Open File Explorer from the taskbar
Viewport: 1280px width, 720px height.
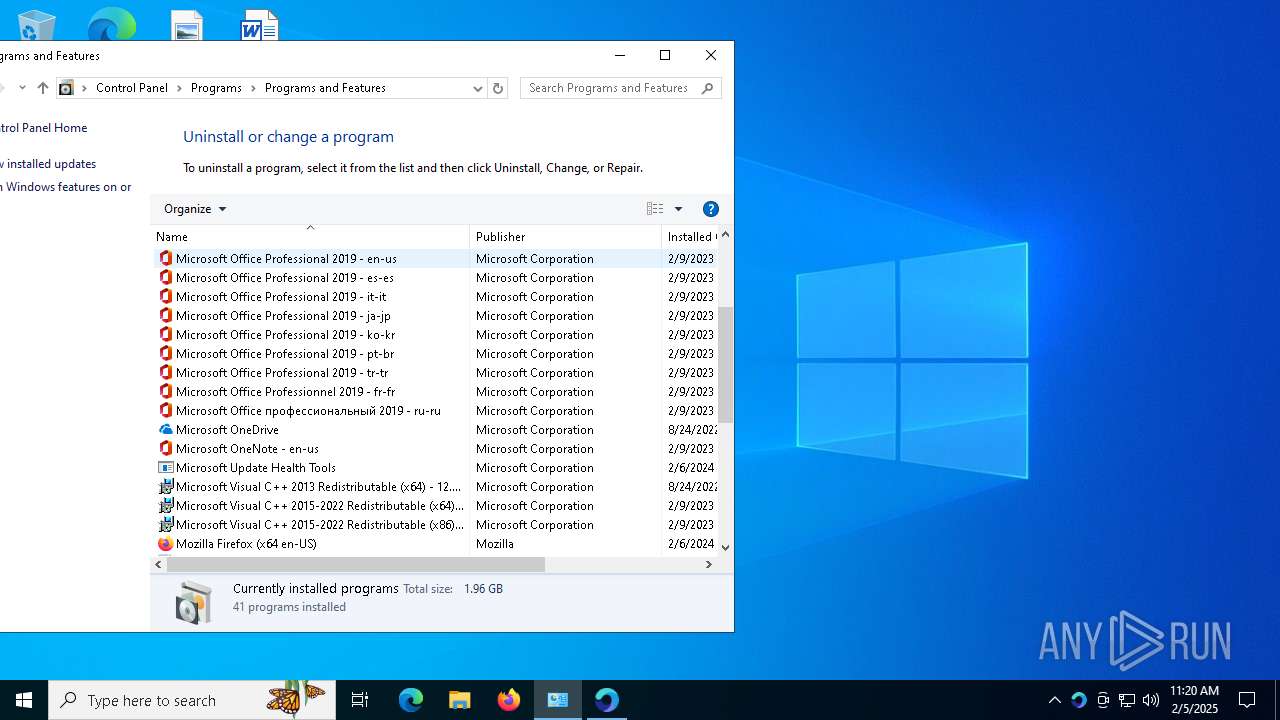point(459,700)
